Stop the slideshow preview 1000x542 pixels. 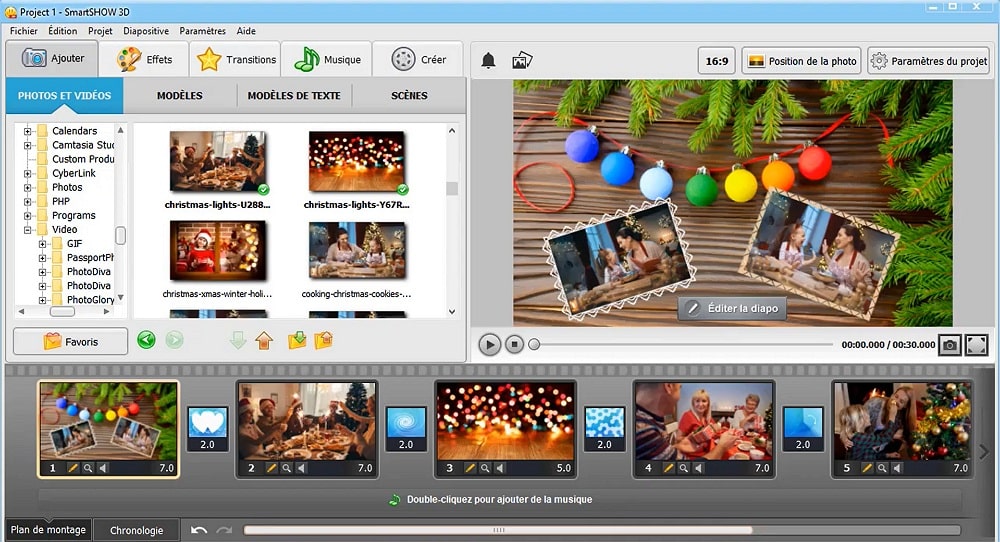[514, 345]
